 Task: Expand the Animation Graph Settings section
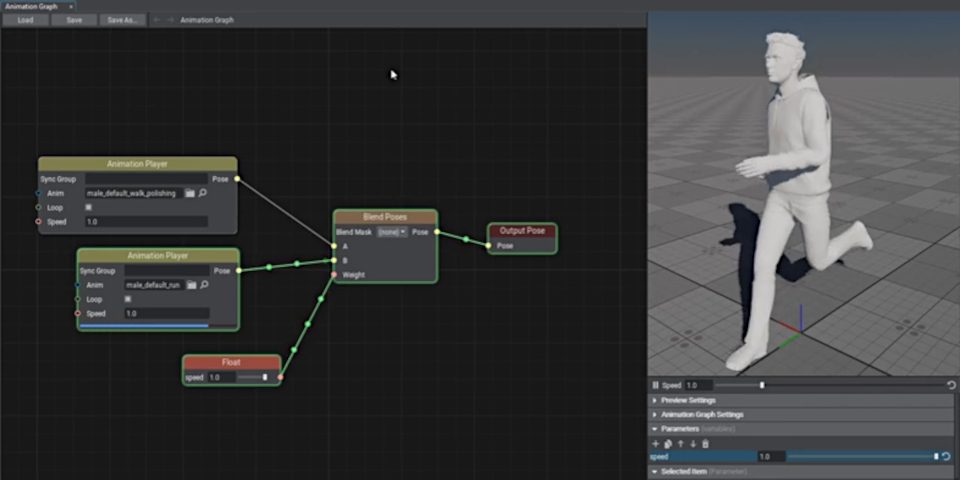click(701, 414)
